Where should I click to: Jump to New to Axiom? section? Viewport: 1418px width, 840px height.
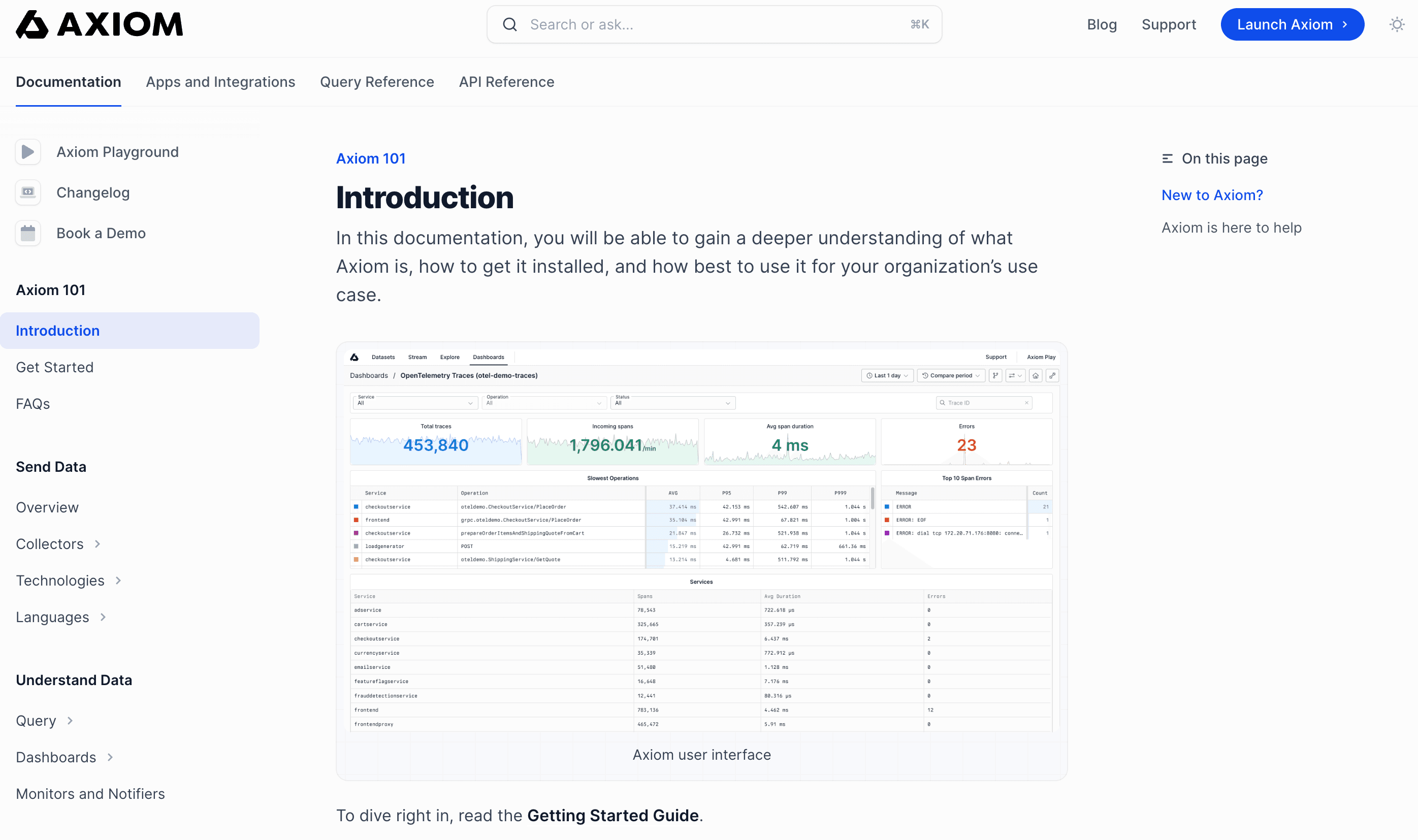coord(1212,196)
